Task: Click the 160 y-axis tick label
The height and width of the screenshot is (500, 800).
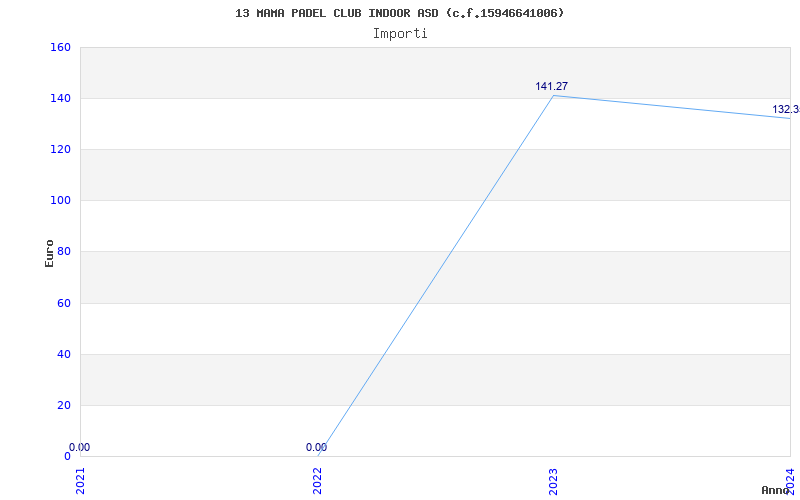Action: pyautogui.click(x=60, y=47)
